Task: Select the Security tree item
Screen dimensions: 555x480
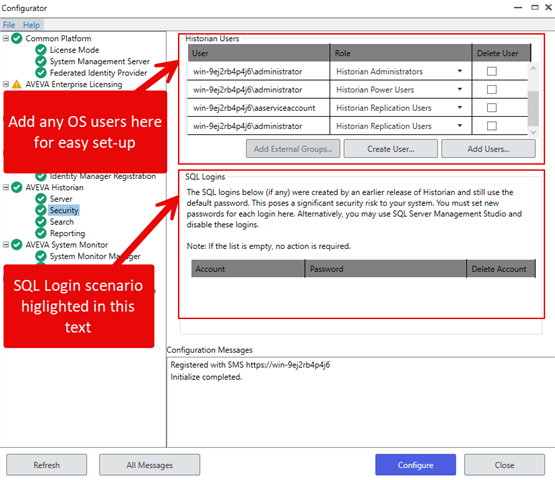Action: (64, 210)
